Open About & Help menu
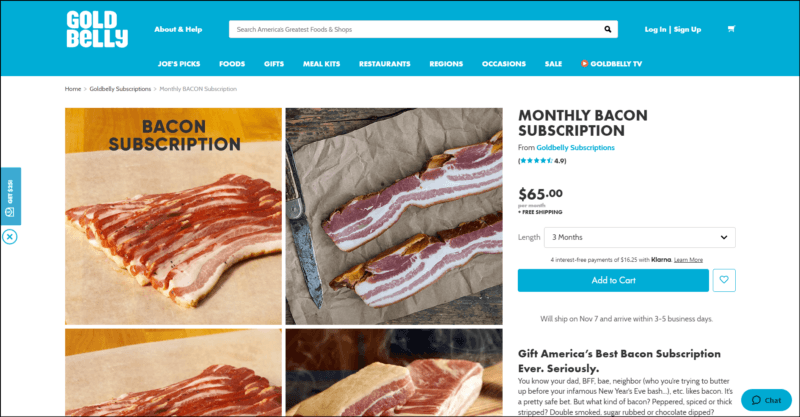 [x=178, y=30]
